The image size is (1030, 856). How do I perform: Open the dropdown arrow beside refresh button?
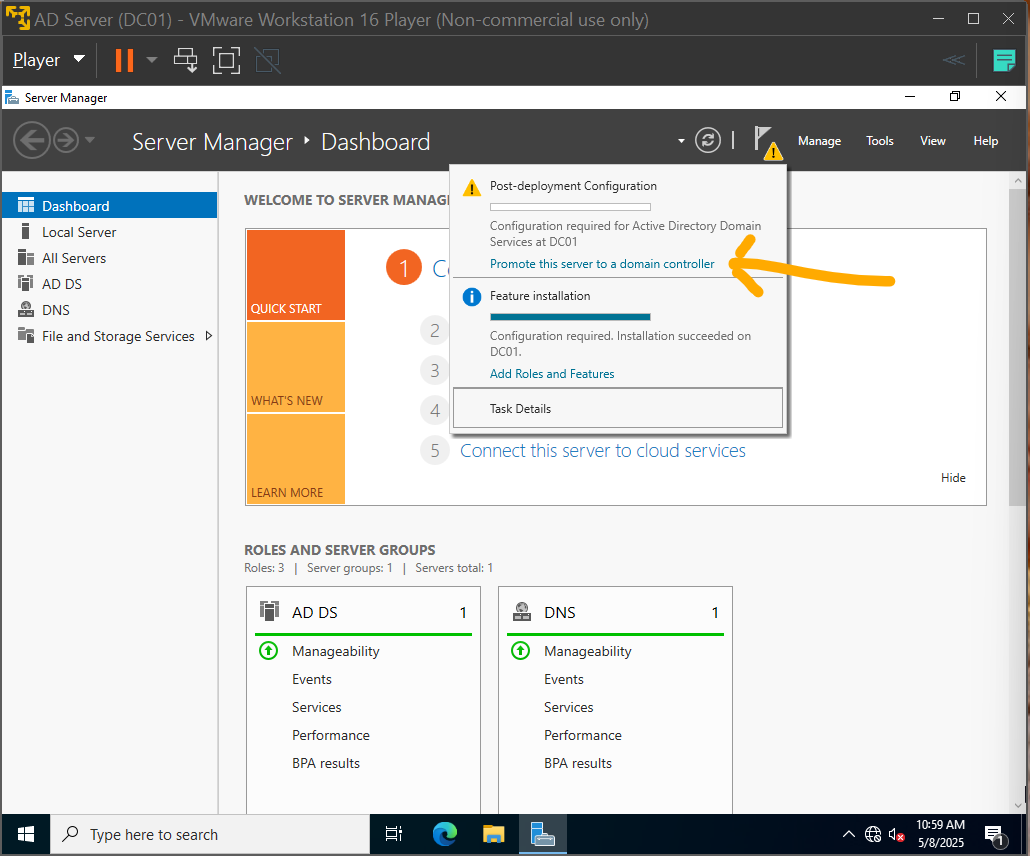pos(681,141)
